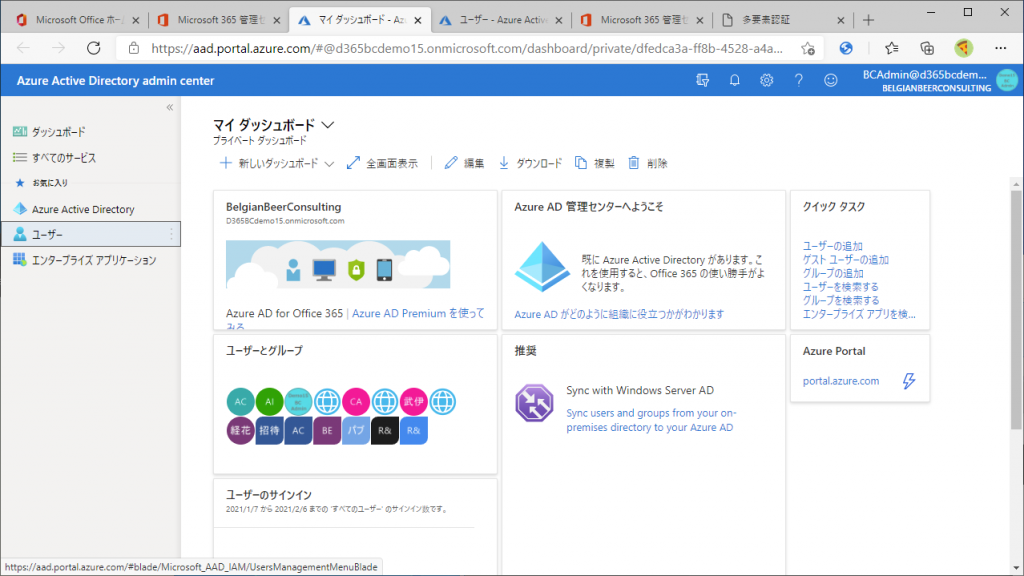Screen dimensions: 1024x576
Task: Click the ユーザーとグループ tile title
Action: click(264, 351)
